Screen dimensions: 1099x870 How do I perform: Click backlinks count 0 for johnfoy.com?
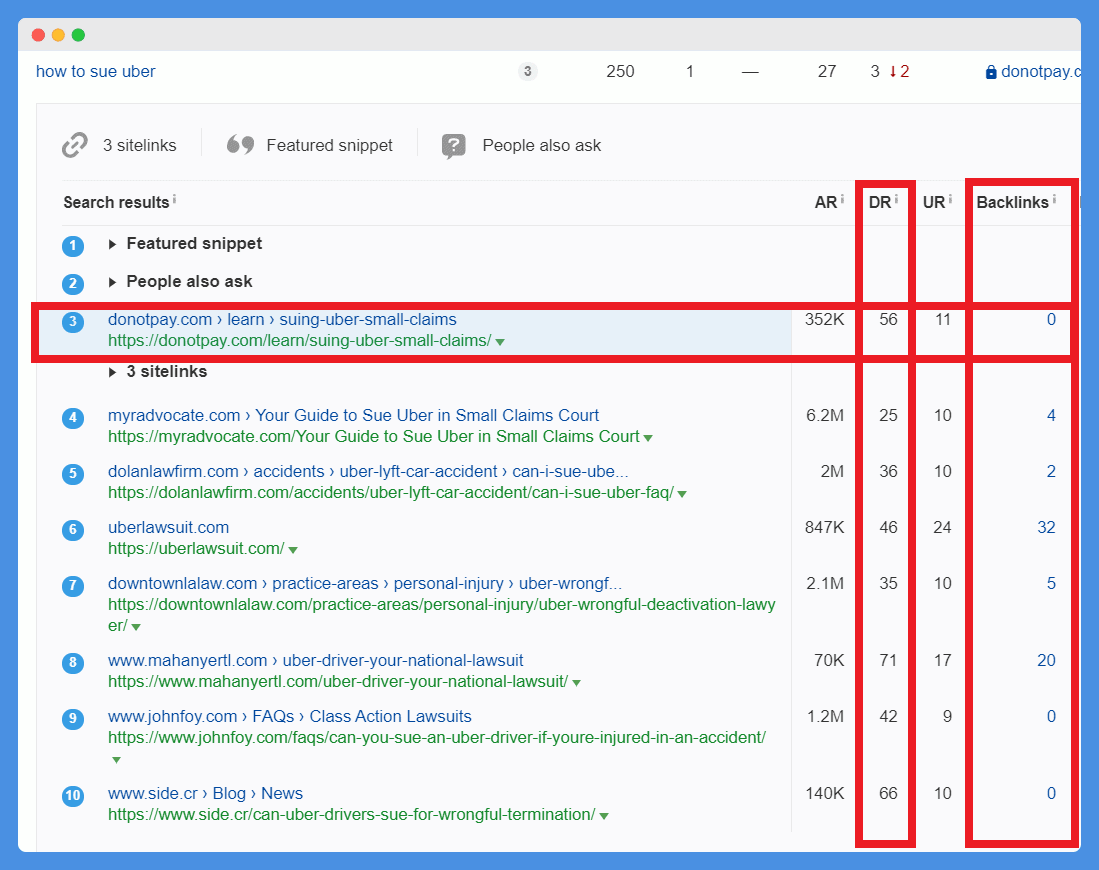[1051, 717]
